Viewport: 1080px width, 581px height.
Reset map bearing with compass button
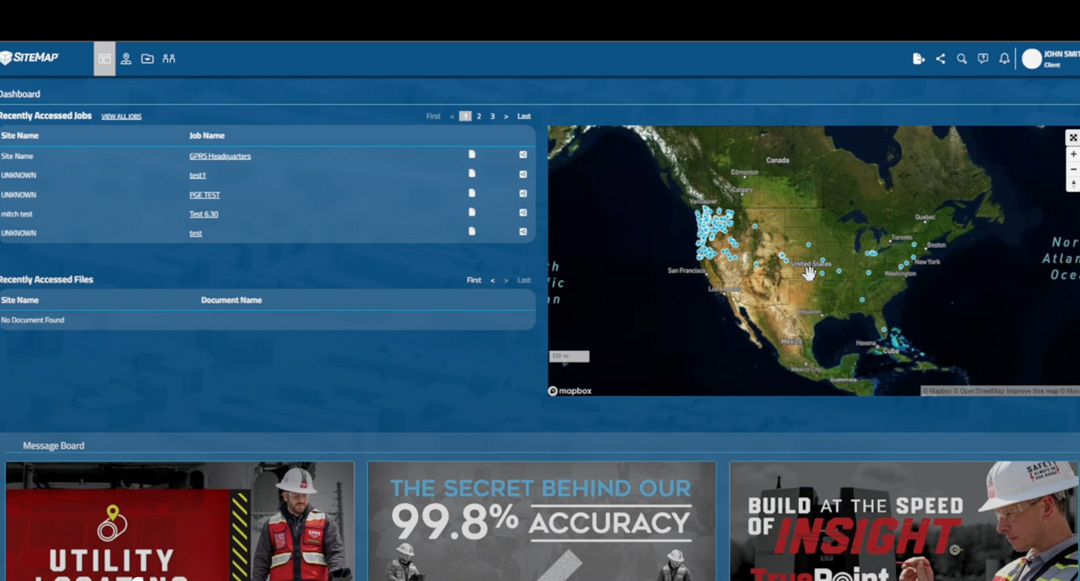[x=1072, y=184]
